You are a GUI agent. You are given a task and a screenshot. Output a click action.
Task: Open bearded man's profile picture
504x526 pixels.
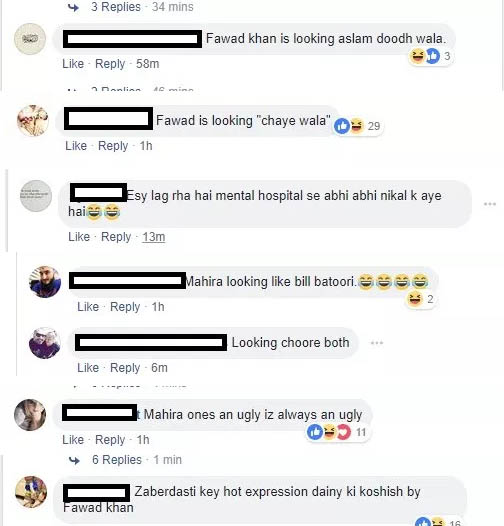[45, 282]
